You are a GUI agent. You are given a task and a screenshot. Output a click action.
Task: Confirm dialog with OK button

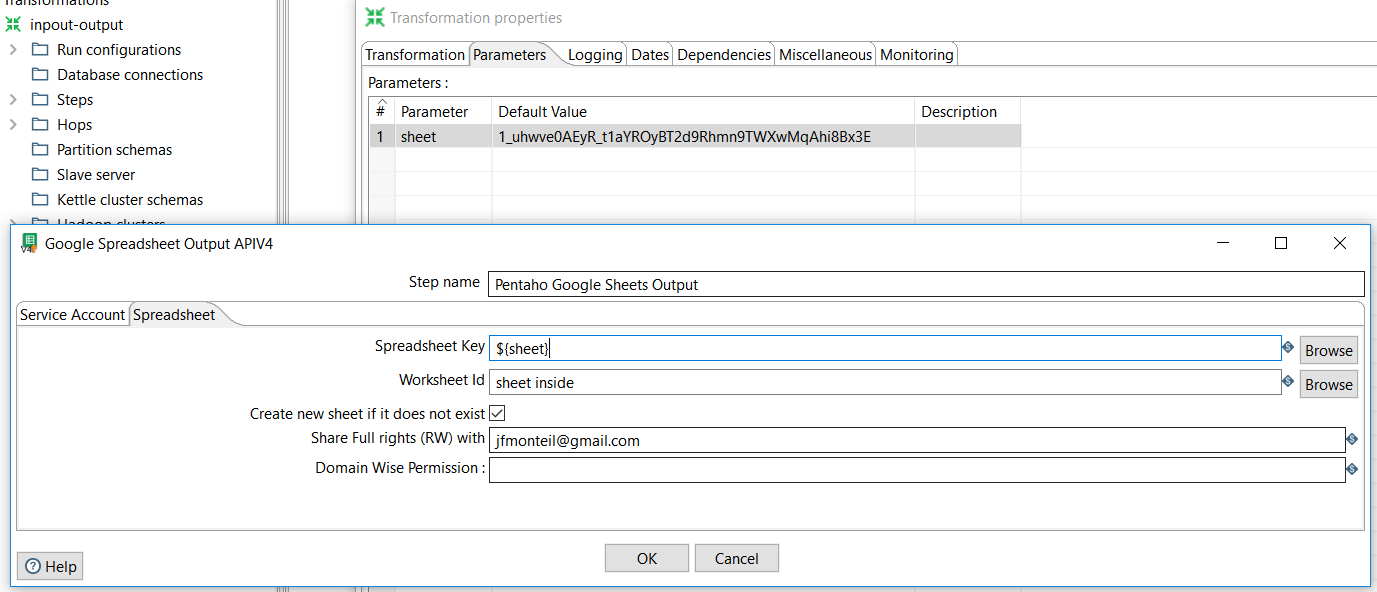click(647, 558)
